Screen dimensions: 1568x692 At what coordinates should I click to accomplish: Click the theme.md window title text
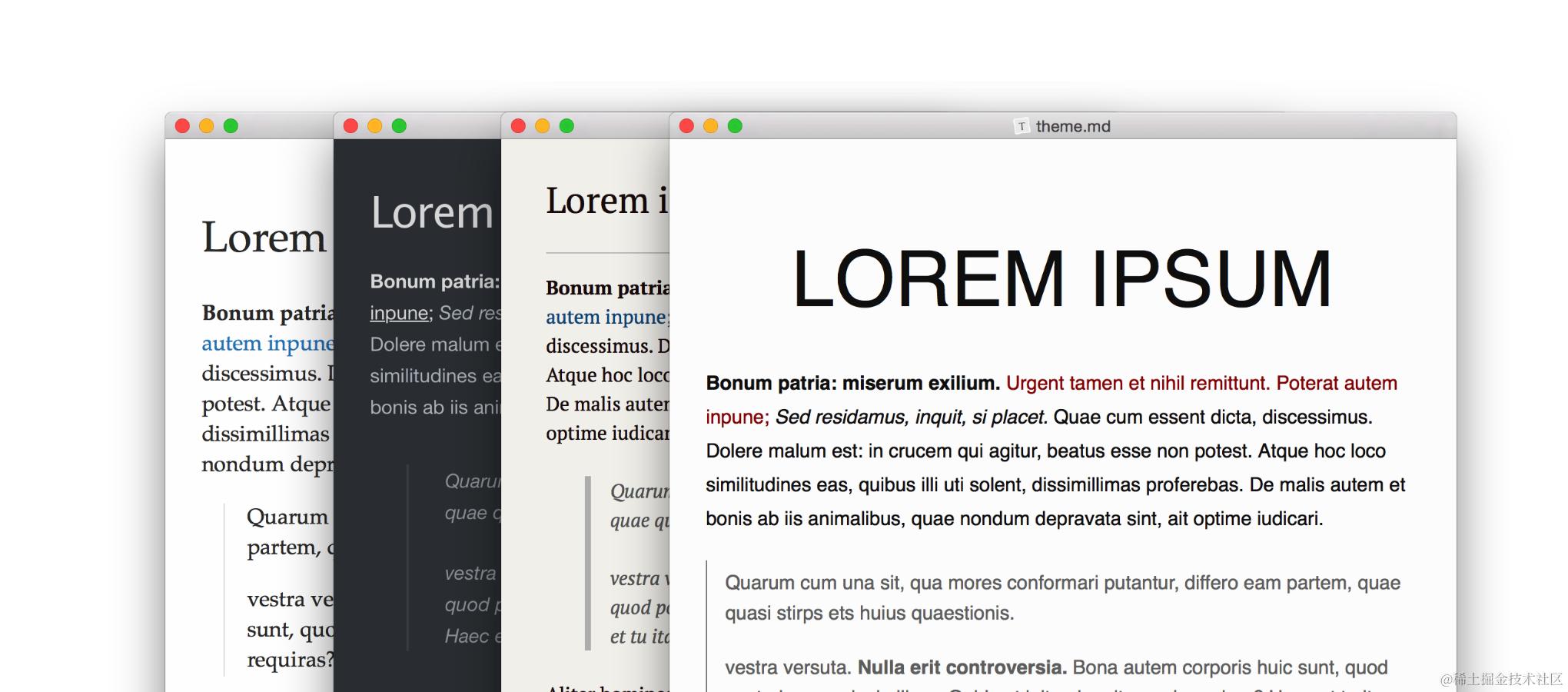[x=1073, y=126]
